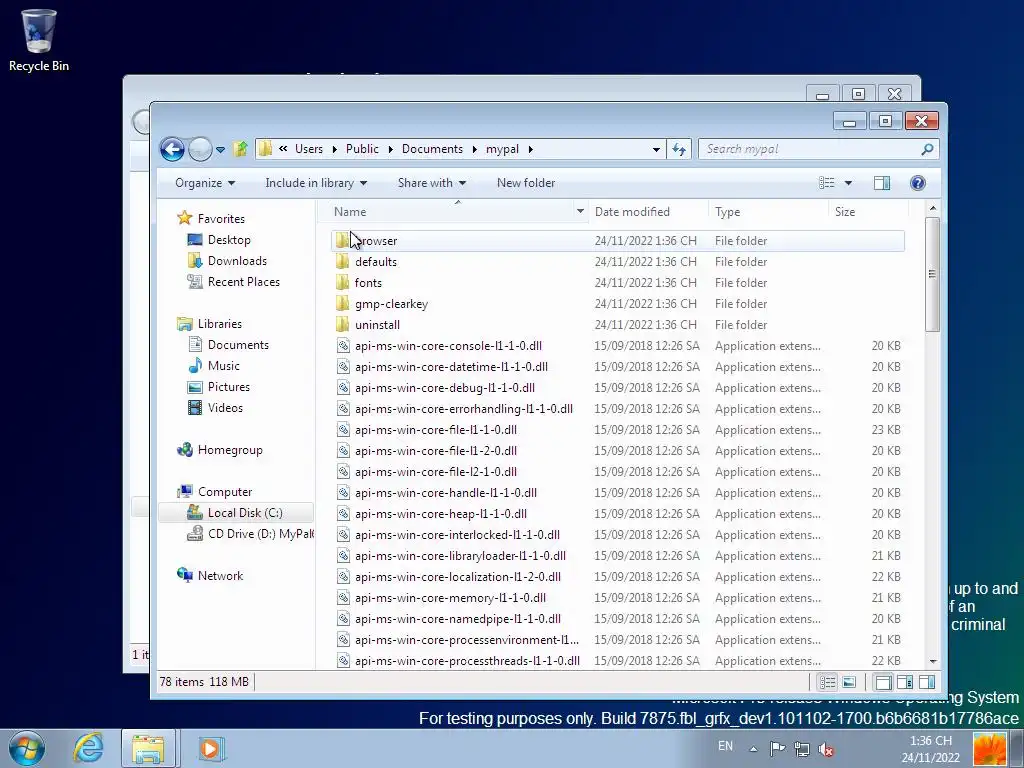This screenshot has width=1024, height=768.
Task: Open the Name column filter dropdown
Action: [x=580, y=212]
